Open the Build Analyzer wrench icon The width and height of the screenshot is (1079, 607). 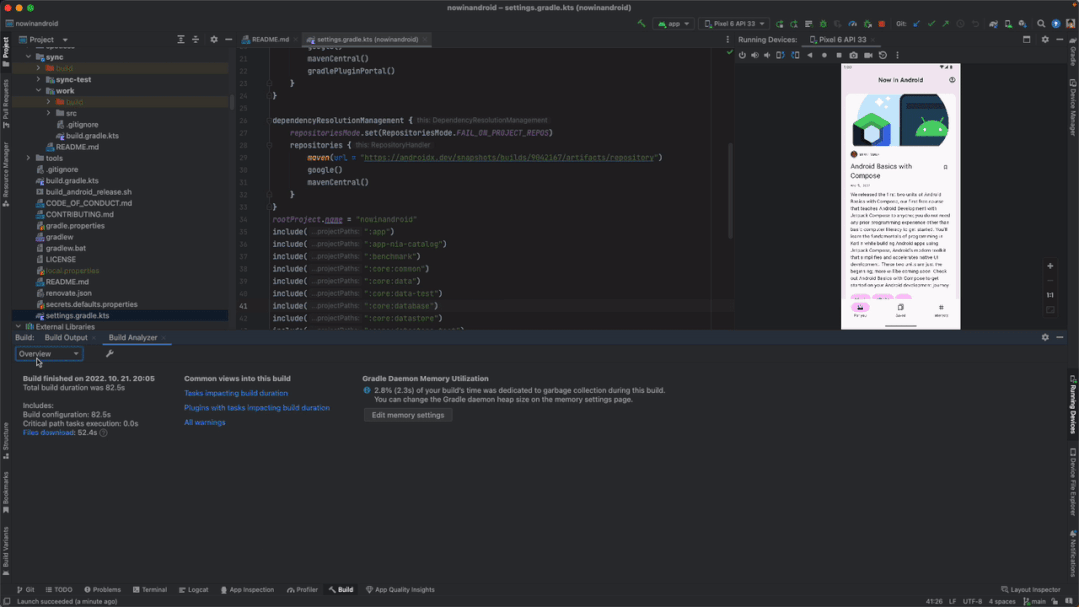tap(109, 354)
